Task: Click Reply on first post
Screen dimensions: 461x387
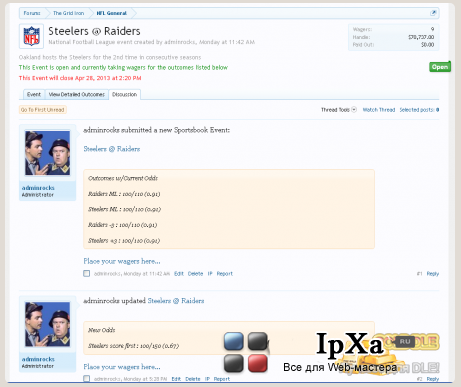Action: (x=433, y=274)
